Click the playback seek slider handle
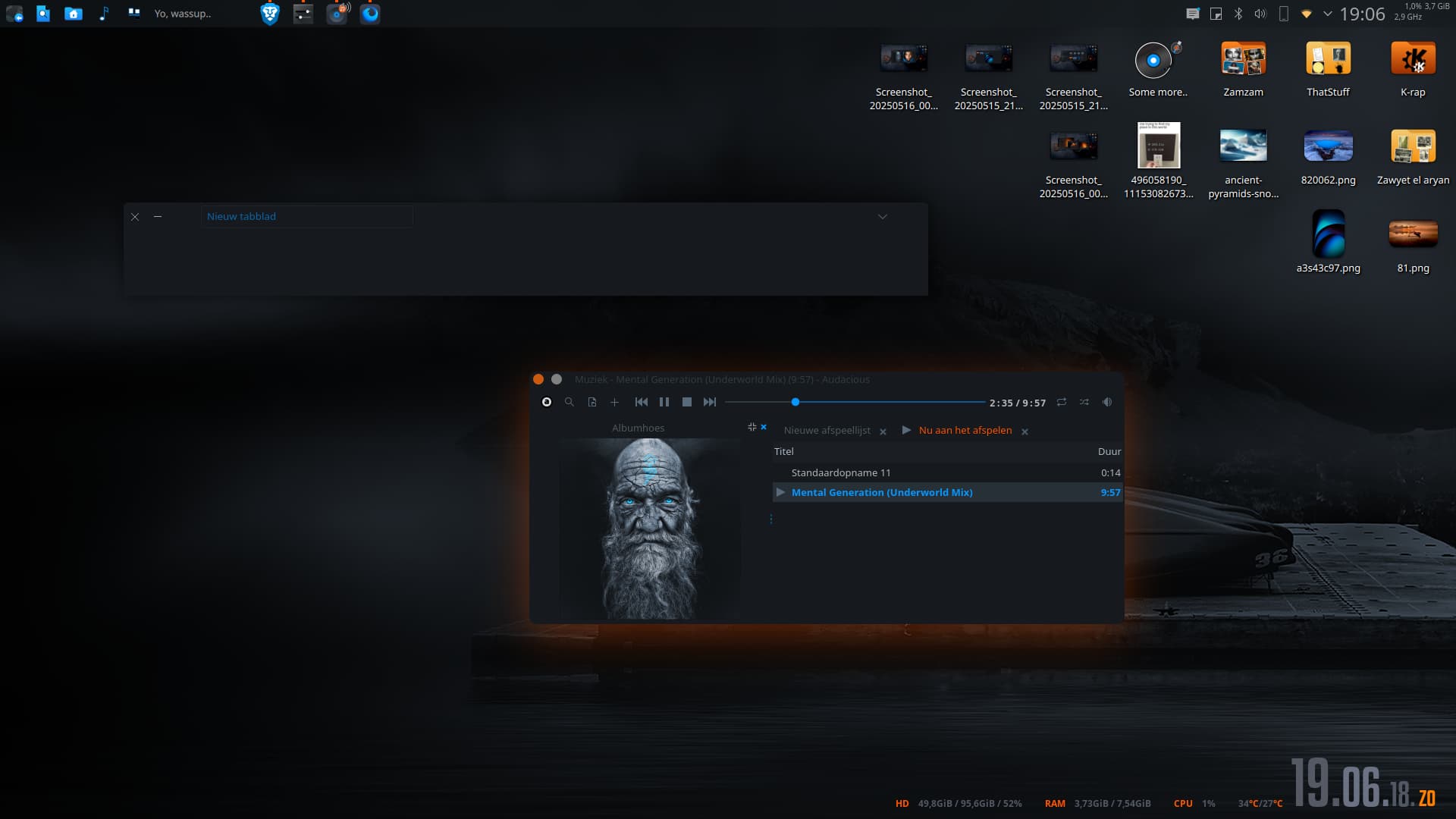Image resolution: width=1456 pixels, height=819 pixels. click(x=795, y=402)
